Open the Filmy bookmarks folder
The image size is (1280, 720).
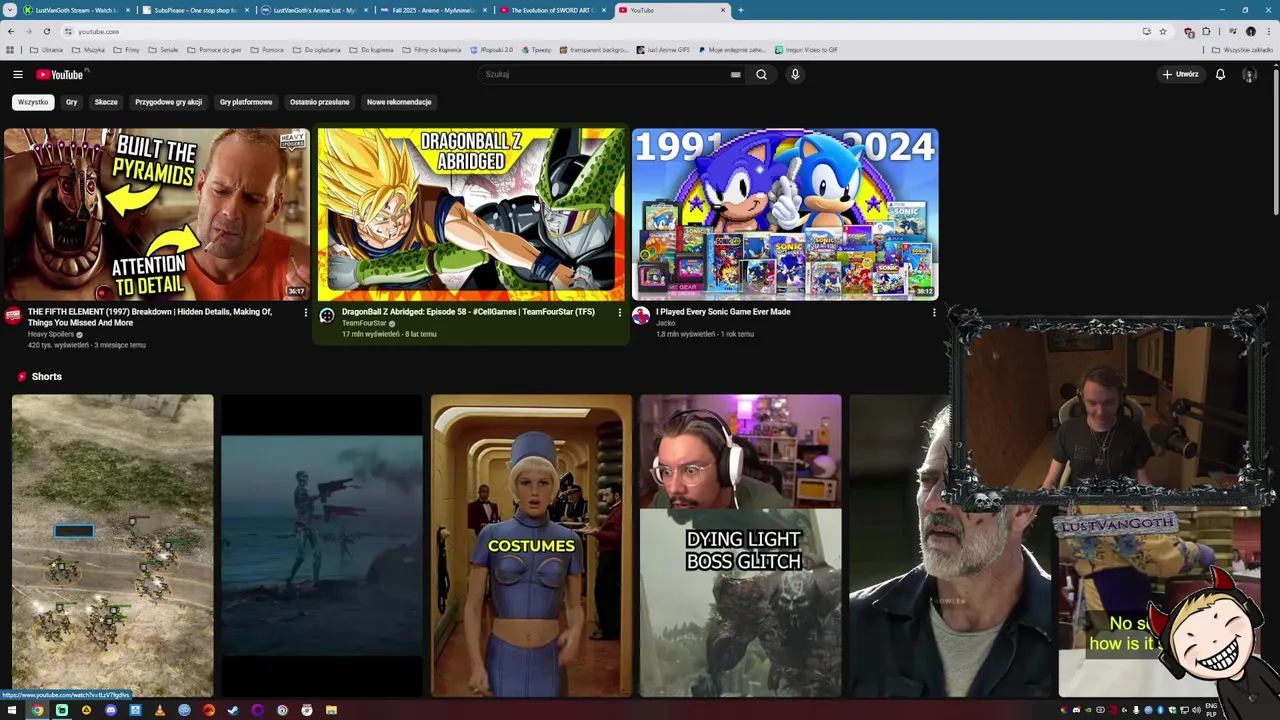pyautogui.click(x=127, y=50)
